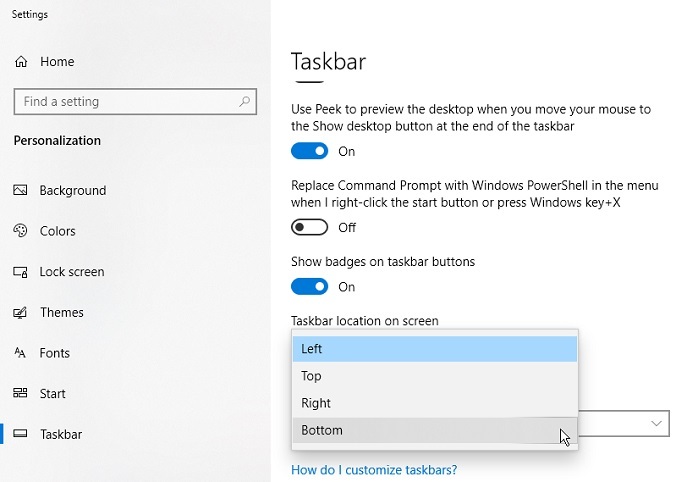Turn off the Peek preview toggle
Screen dimensions: 698x482
coord(309,151)
